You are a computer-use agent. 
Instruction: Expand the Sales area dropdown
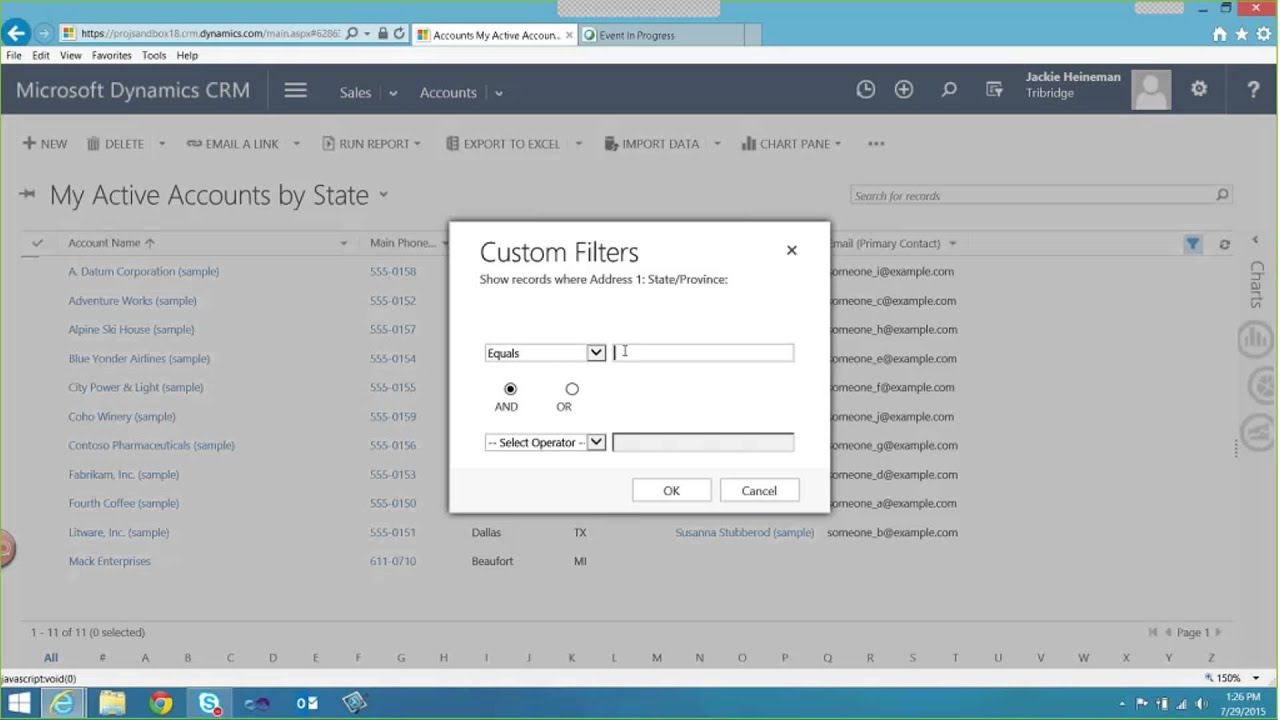393,93
